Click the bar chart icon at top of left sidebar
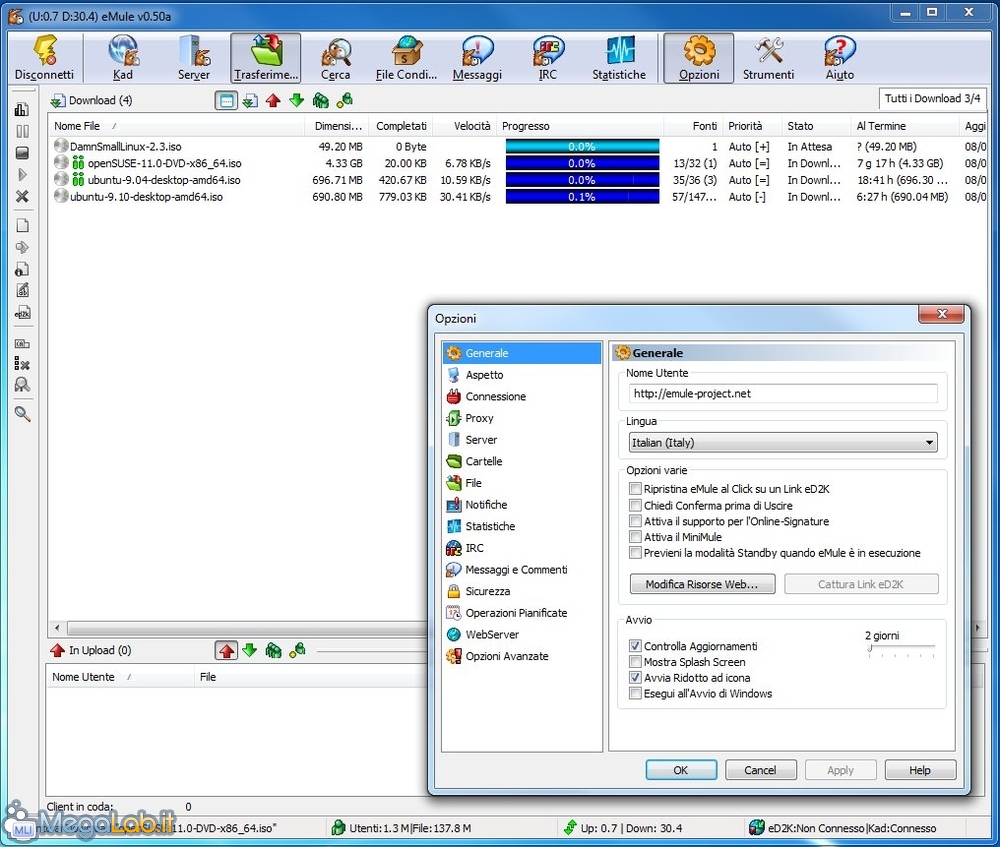 (x=22, y=110)
